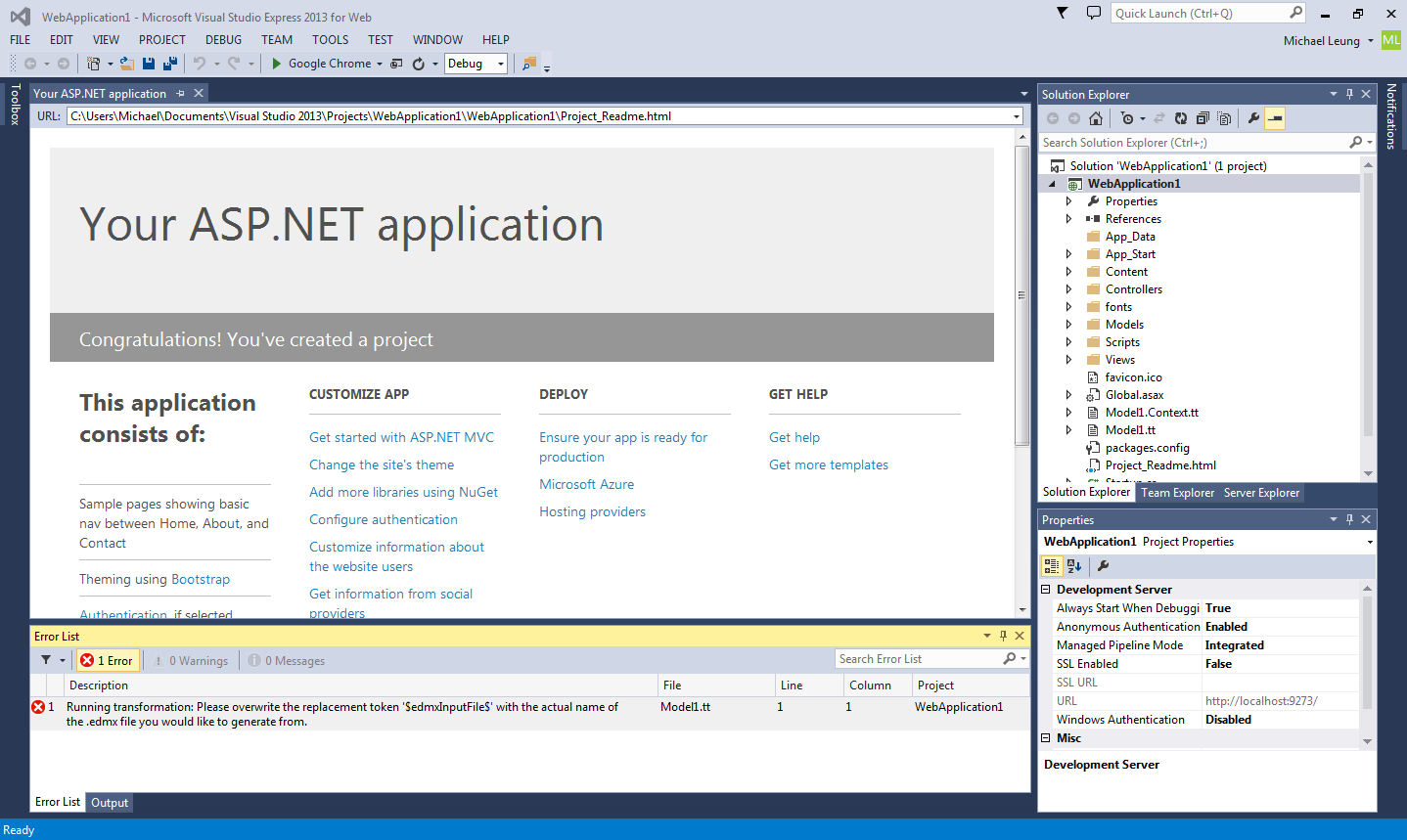Open the URL address dropdown arrow
The width and height of the screenshot is (1407, 840).
1017,116
